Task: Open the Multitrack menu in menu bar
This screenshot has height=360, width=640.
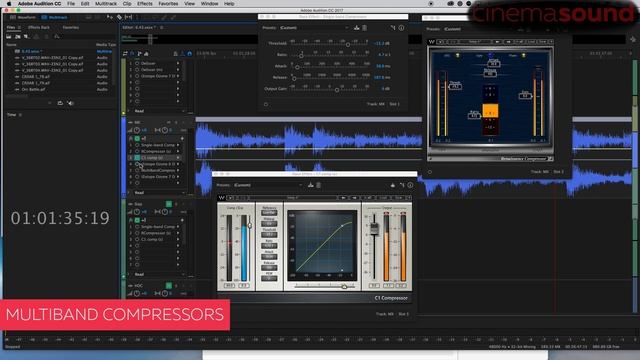Action: (x=106, y=4)
